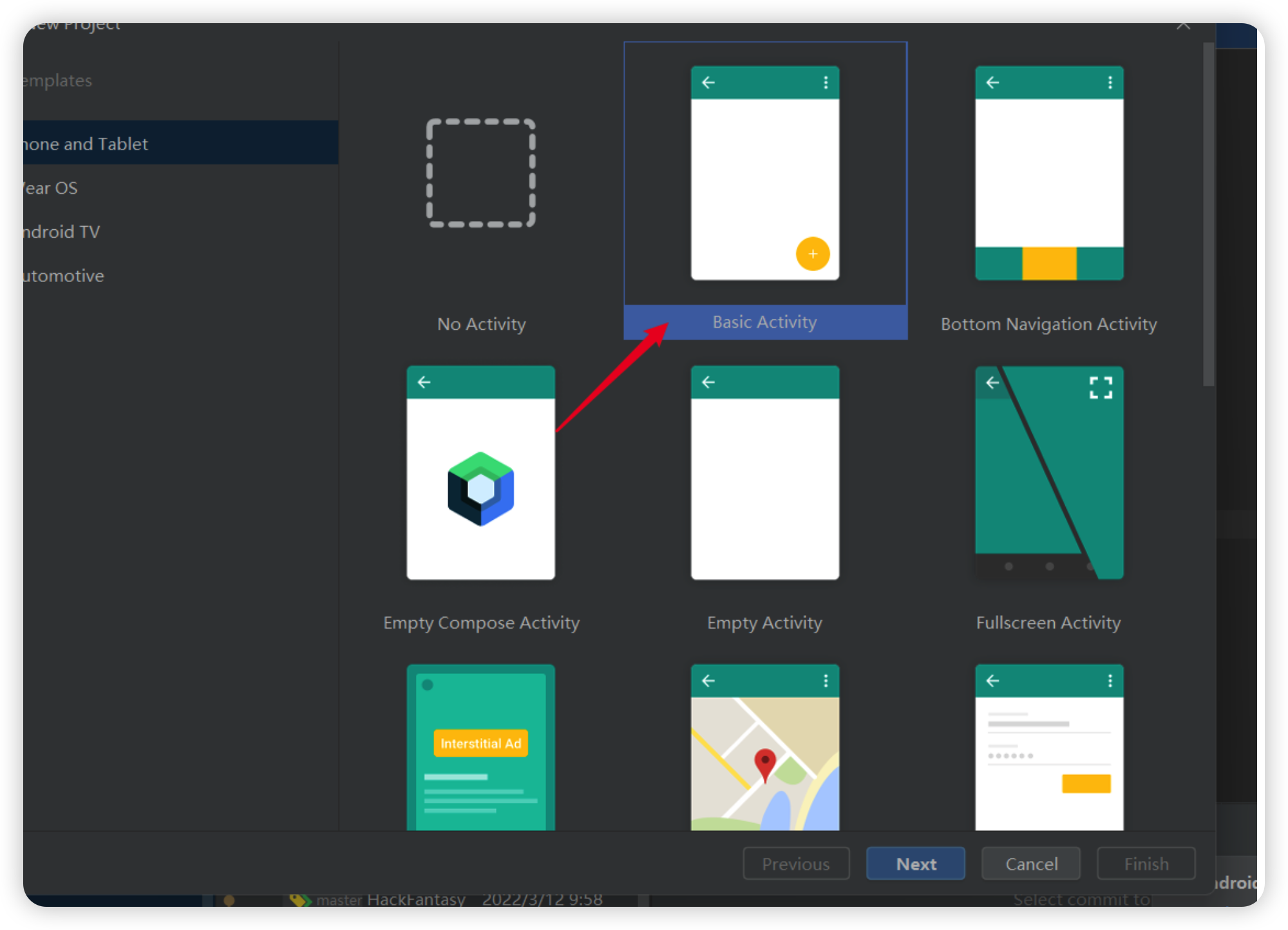Viewport: 1288px width, 930px height.
Task: Select the Google Maps activity template
Action: click(764, 747)
